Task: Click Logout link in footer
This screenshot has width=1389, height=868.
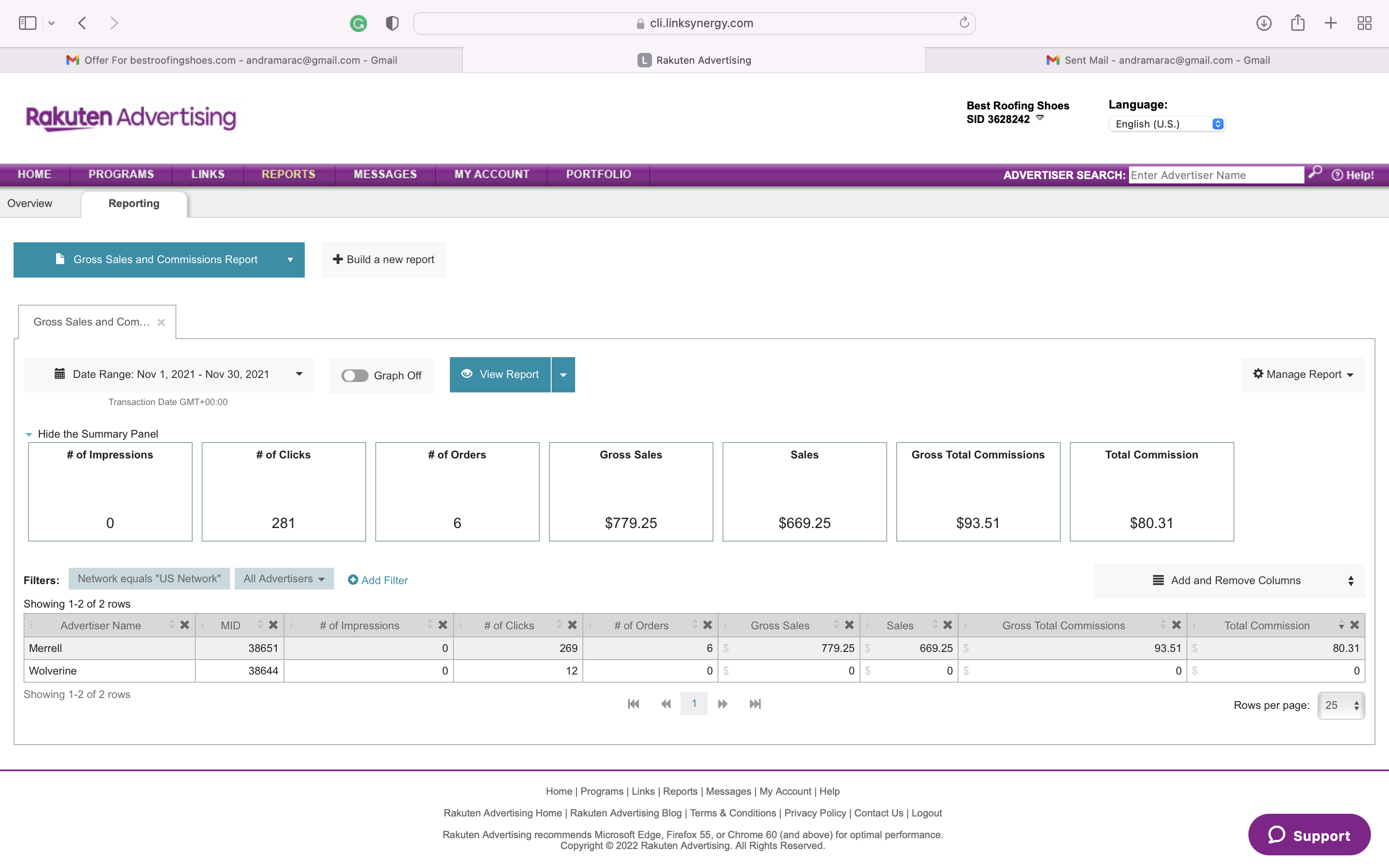Action: tap(926, 813)
